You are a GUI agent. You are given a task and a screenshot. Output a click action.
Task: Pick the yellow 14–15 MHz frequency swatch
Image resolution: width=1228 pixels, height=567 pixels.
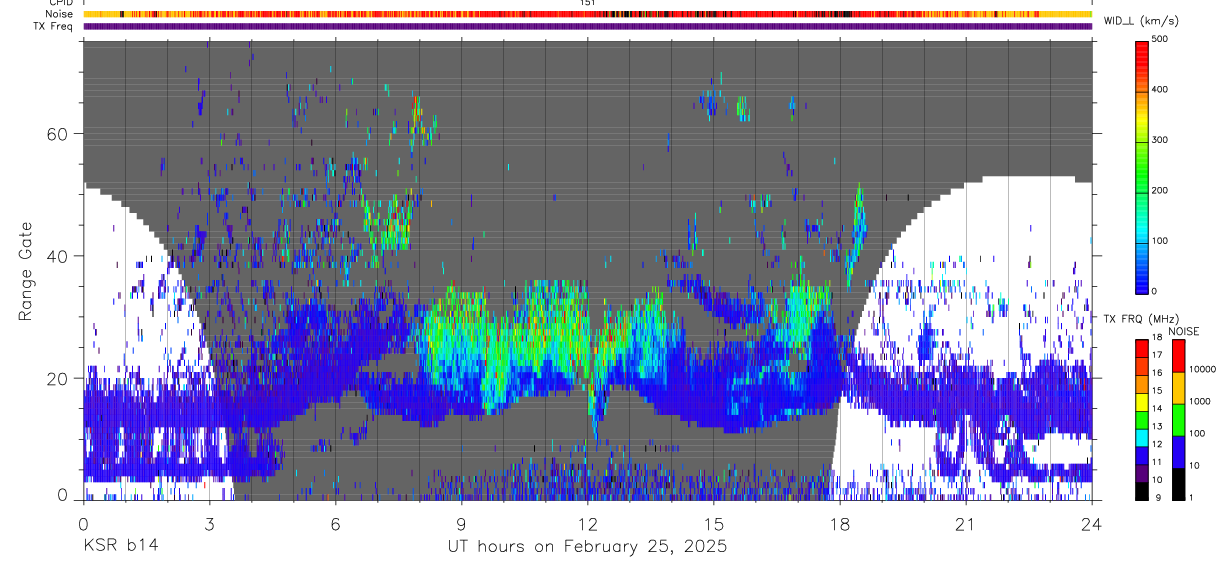pyautogui.click(x=1141, y=402)
